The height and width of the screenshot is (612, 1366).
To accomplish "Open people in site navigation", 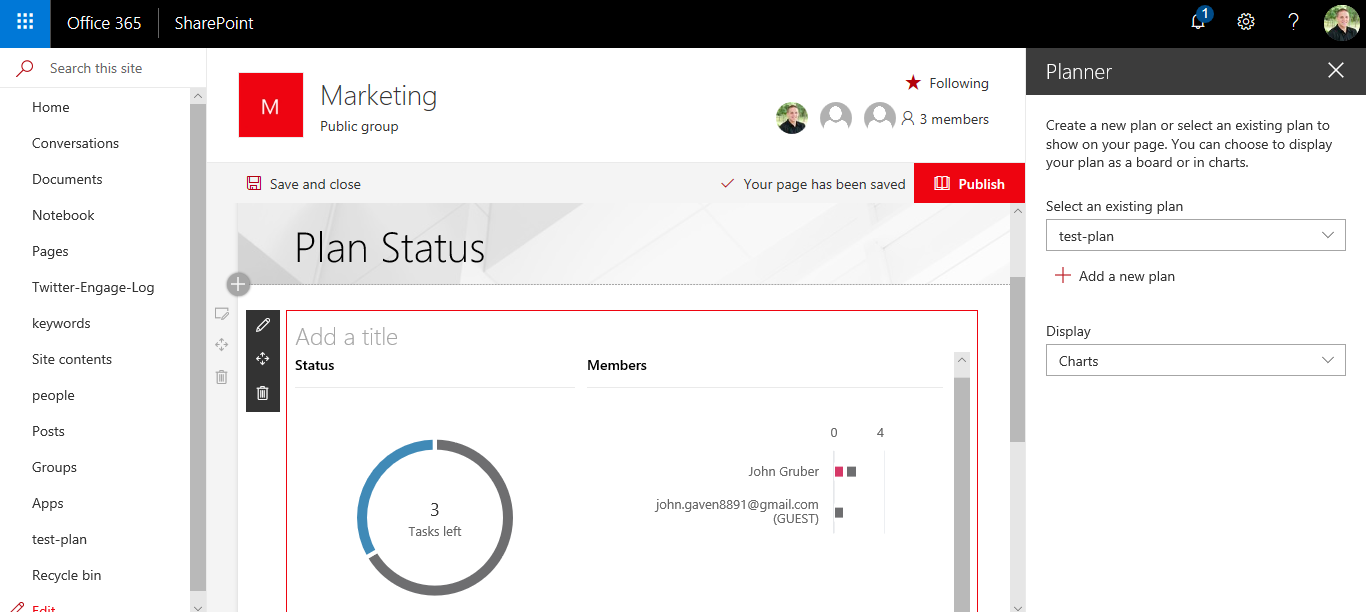I will (x=53, y=395).
